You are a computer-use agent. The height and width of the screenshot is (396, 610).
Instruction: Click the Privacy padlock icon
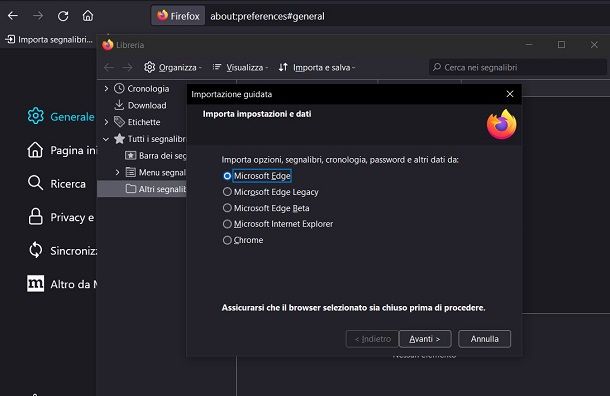(35, 217)
